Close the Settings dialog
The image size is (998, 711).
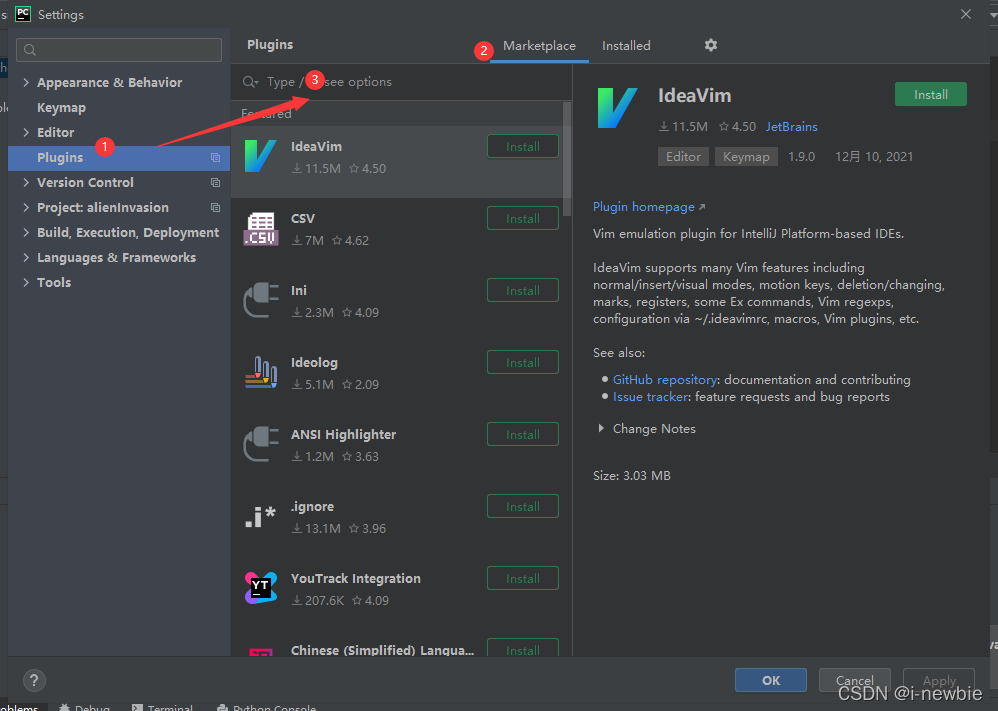tap(966, 14)
